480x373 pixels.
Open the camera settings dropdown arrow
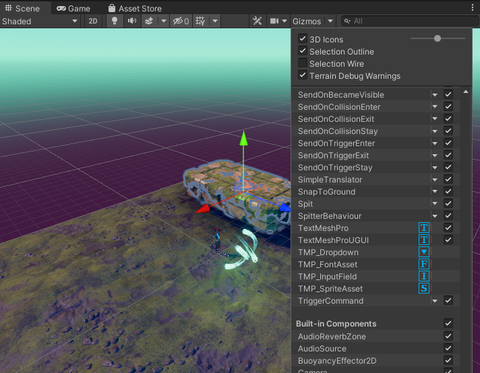point(284,21)
